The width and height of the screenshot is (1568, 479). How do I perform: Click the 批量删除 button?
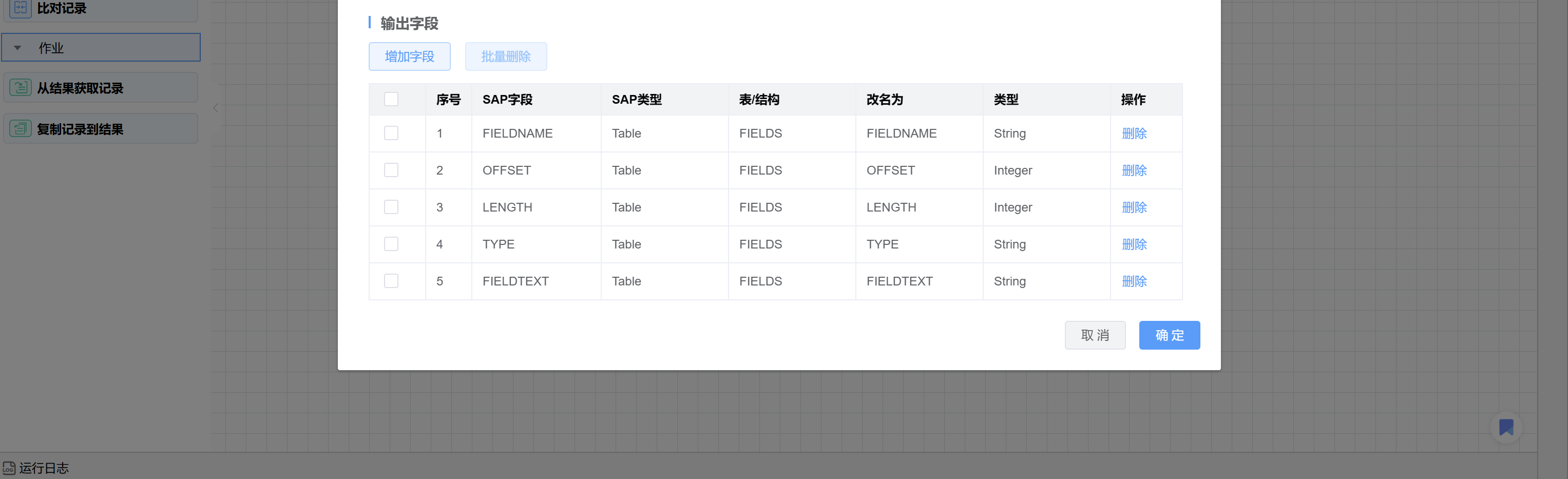[505, 56]
